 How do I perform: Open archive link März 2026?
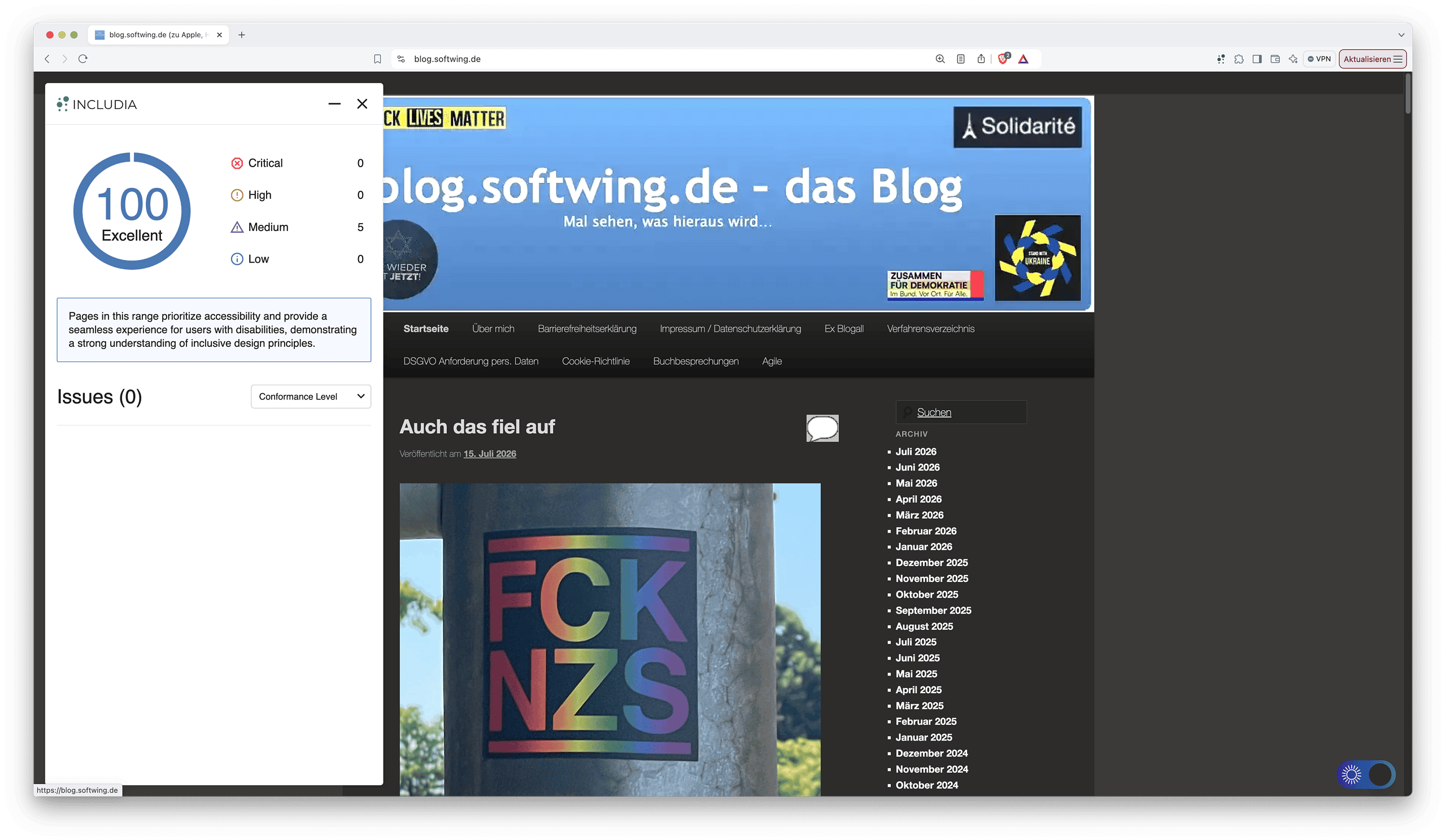point(919,515)
